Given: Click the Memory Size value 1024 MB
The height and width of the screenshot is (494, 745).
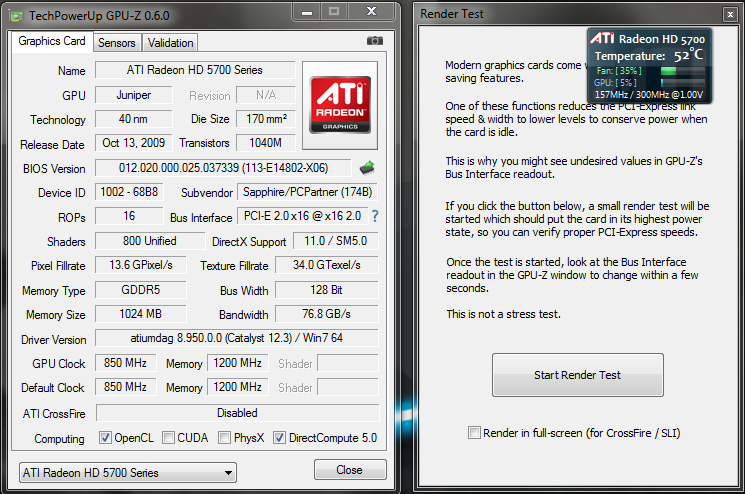Looking at the screenshot, I should pos(141,314).
